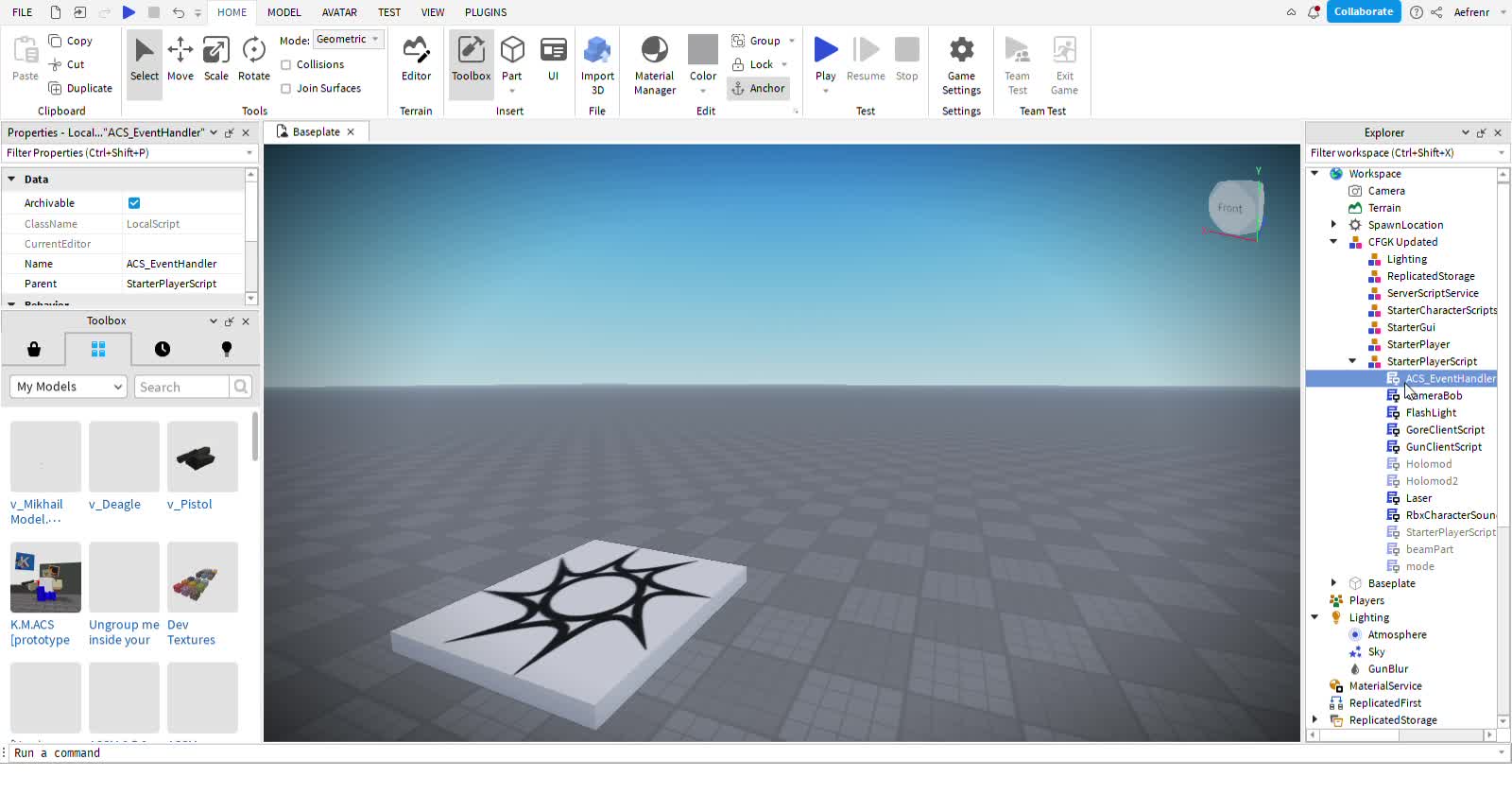The width and height of the screenshot is (1512, 794).
Task: Select the Move tool
Action: click(180, 60)
